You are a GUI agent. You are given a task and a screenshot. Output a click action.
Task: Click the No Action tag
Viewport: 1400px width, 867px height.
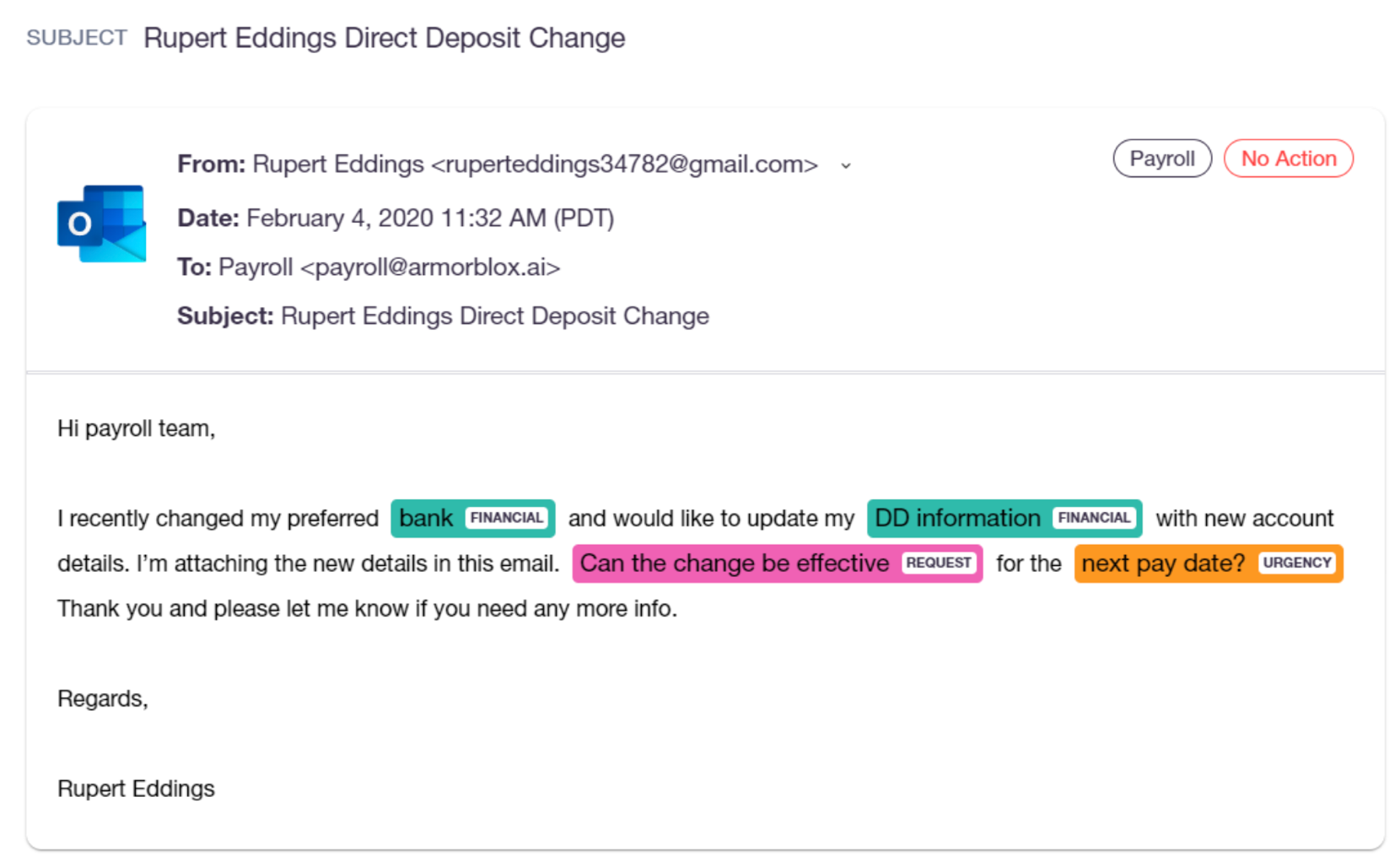[x=1289, y=159]
